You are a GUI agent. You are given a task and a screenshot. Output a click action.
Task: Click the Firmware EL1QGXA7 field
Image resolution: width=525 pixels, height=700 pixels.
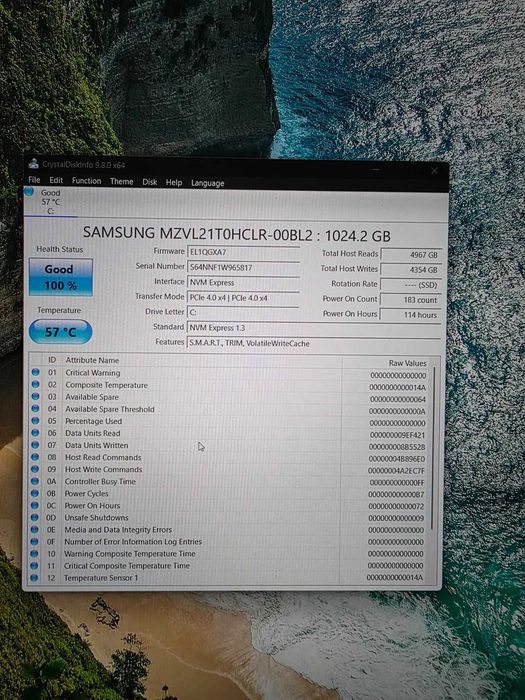[243, 253]
